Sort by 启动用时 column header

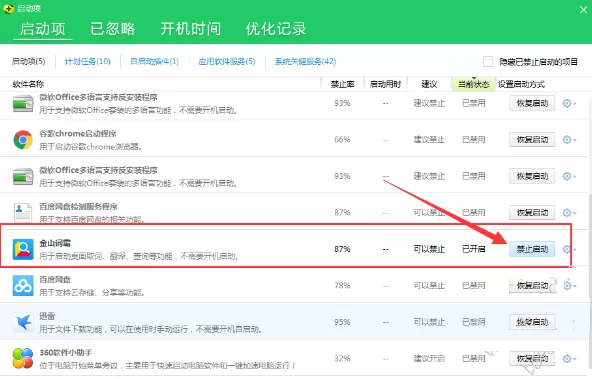[385, 84]
